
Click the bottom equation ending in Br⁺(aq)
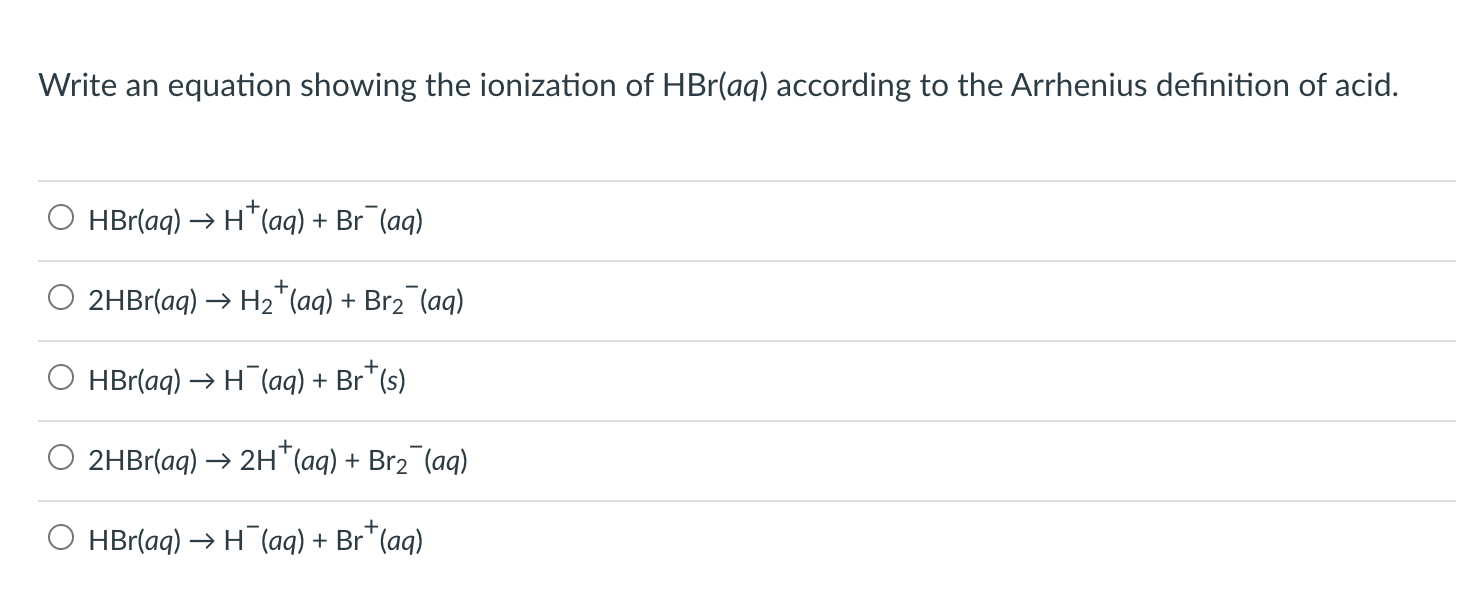point(254,540)
